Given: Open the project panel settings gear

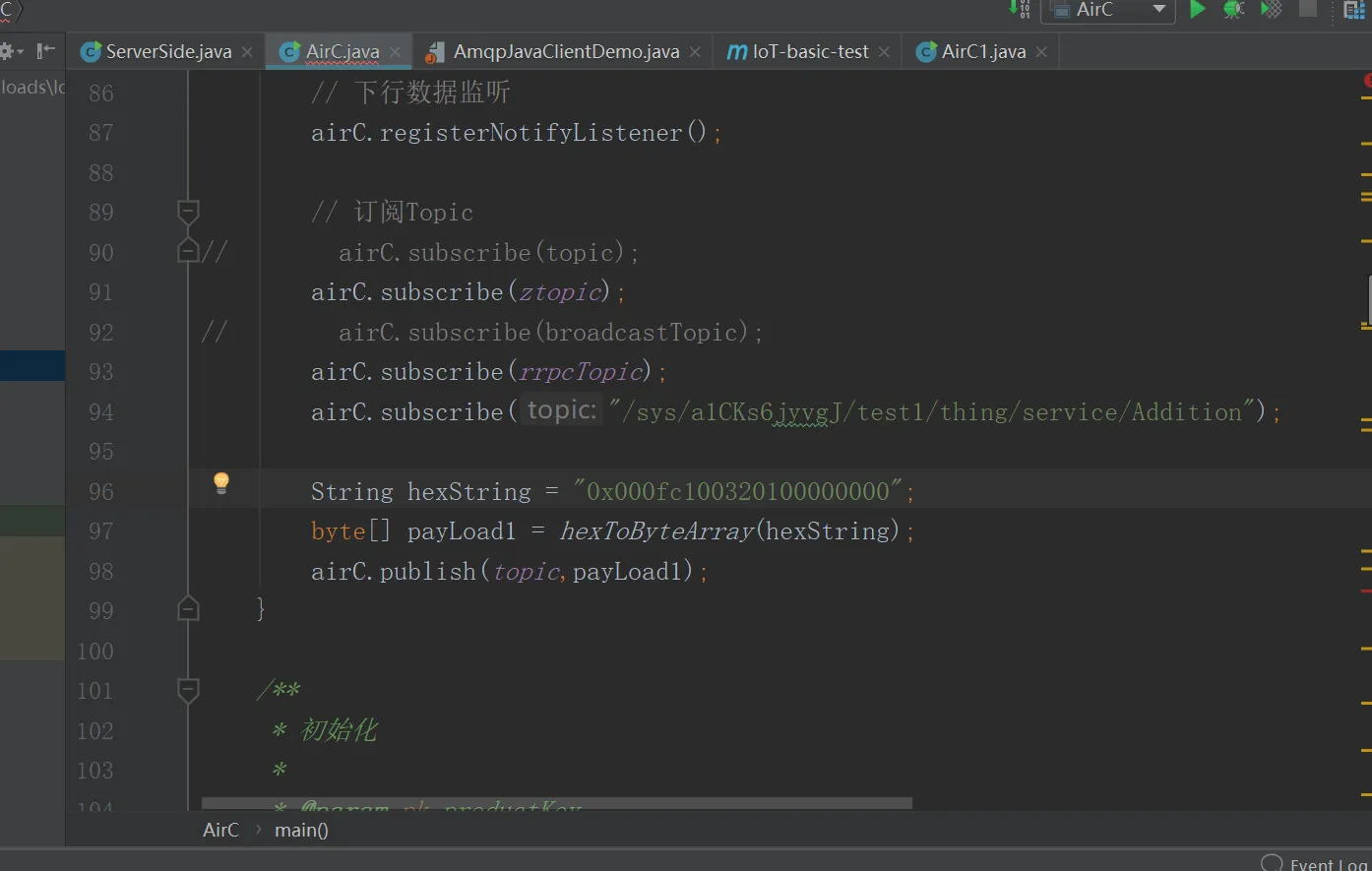Looking at the screenshot, I should coord(11,51).
